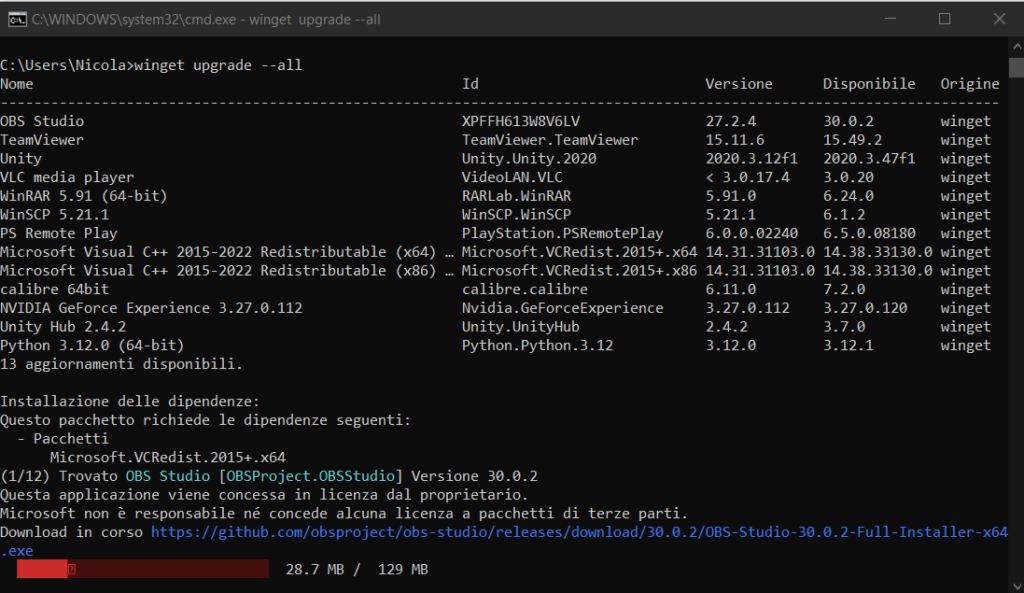Click the "Versione" column header
Screen dimensions: 1024x593
click(x=739, y=84)
